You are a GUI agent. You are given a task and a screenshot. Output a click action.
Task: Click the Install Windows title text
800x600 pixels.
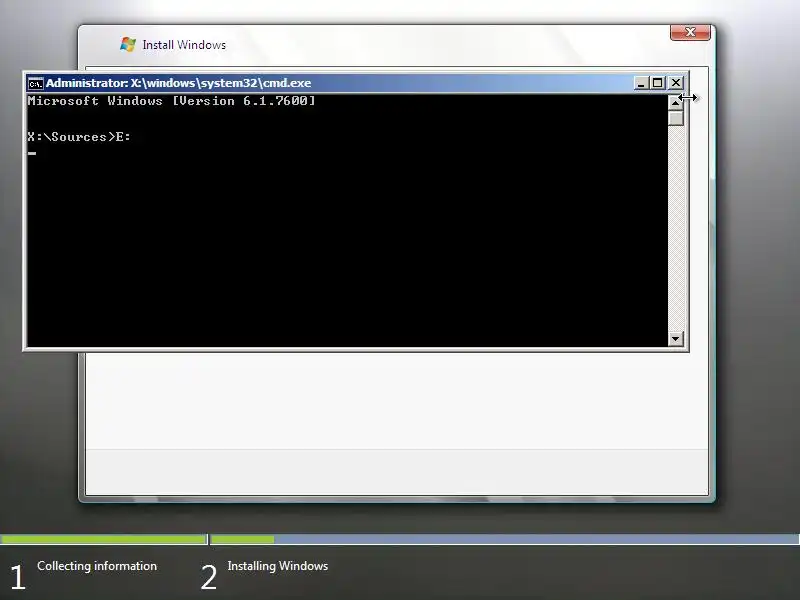184,45
